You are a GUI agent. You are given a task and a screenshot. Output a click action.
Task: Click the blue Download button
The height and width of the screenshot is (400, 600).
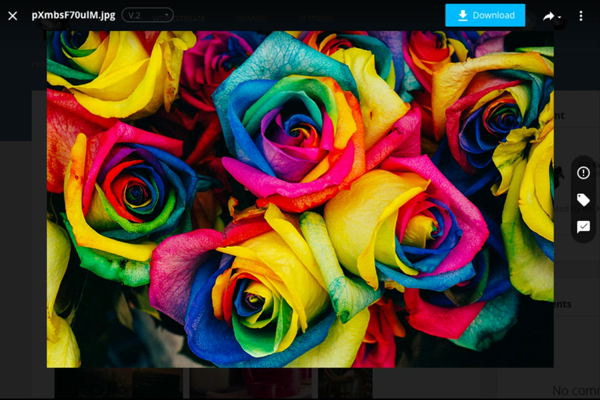(x=485, y=15)
